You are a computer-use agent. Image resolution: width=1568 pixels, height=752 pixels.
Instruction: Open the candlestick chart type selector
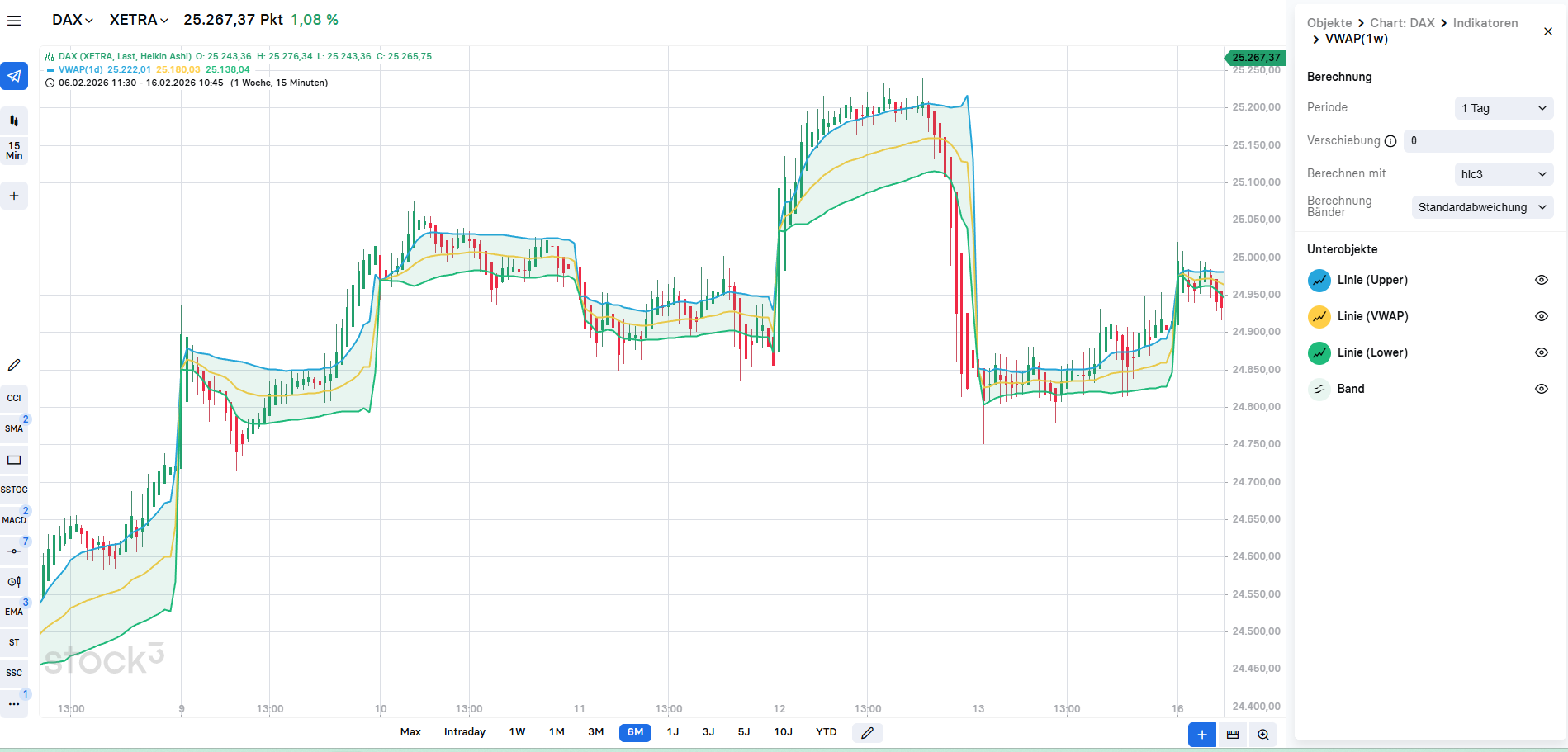(x=14, y=121)
